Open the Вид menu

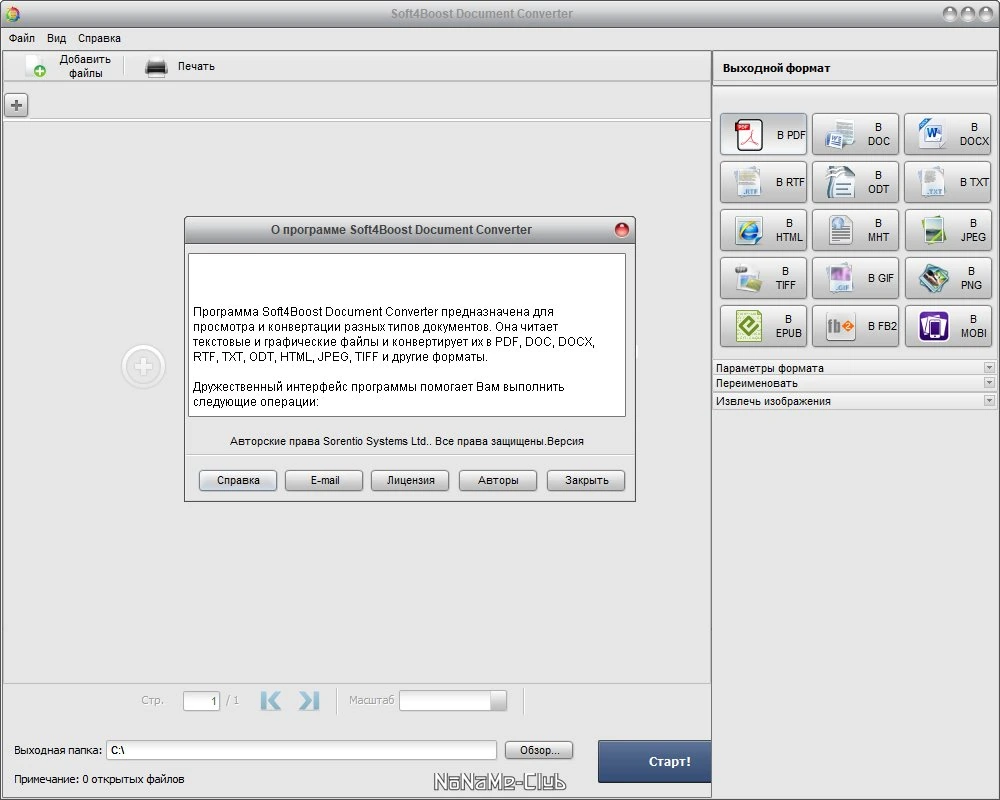(56, 38)
